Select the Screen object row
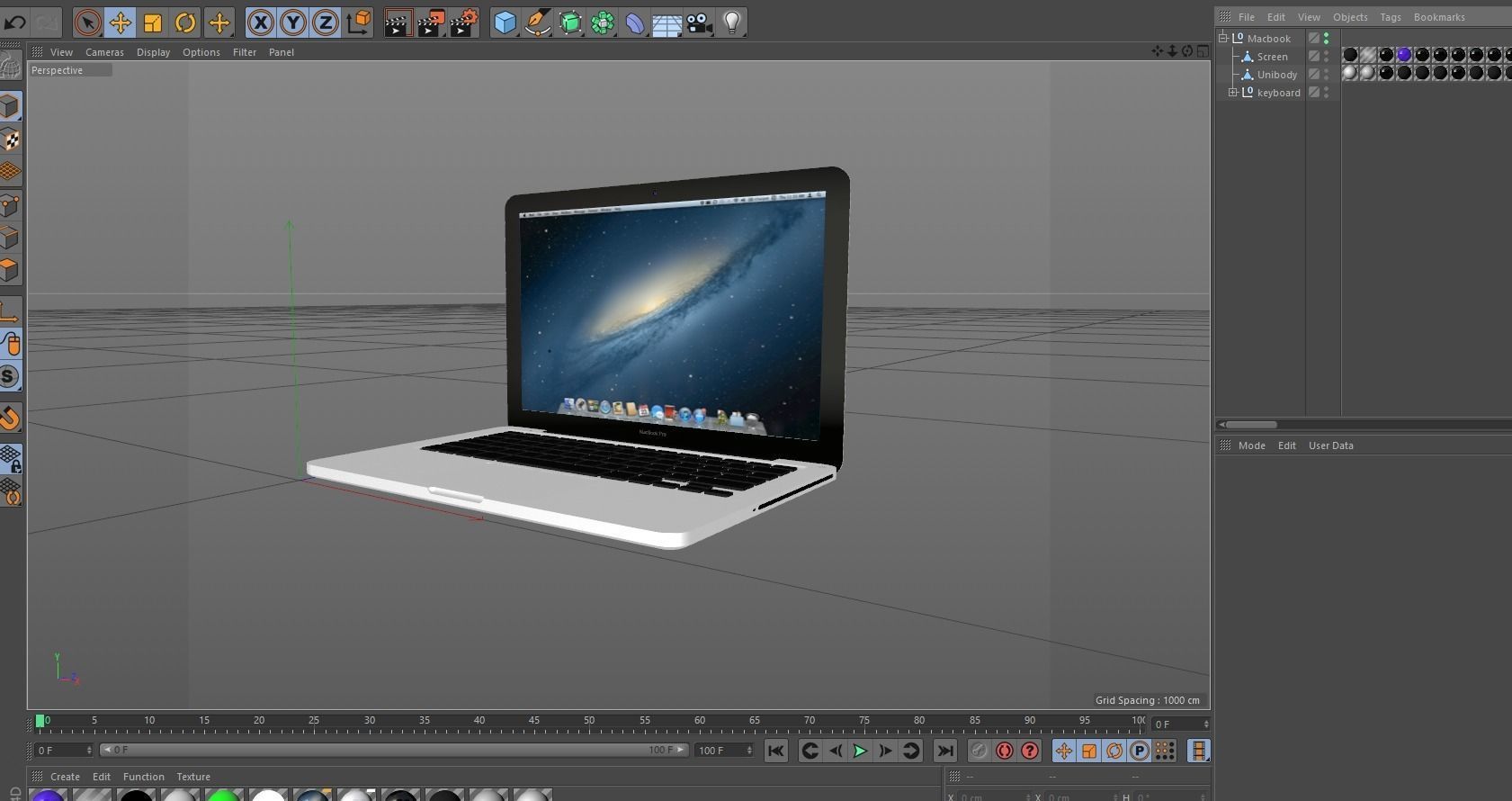The width and height of the screenshot is (1512, 801). click(1272, 57)
